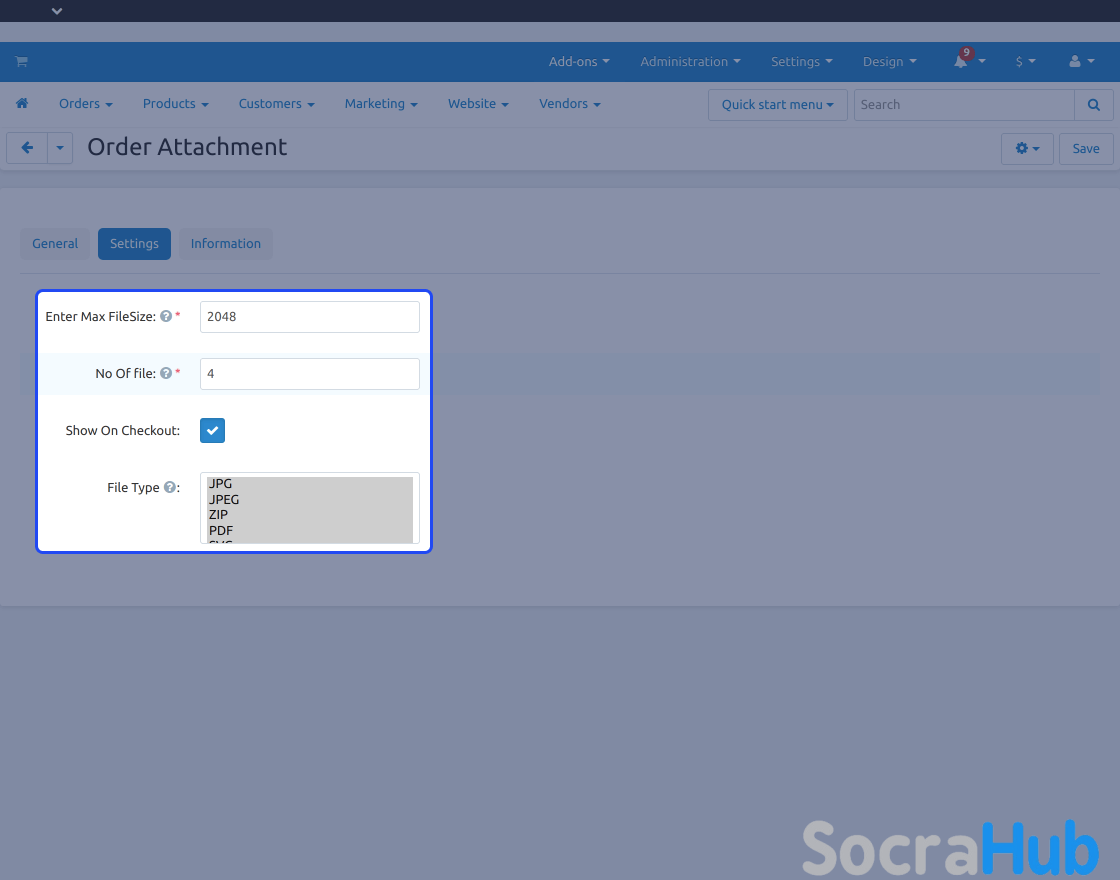Show help tooltip for File Type

point(169,488)
